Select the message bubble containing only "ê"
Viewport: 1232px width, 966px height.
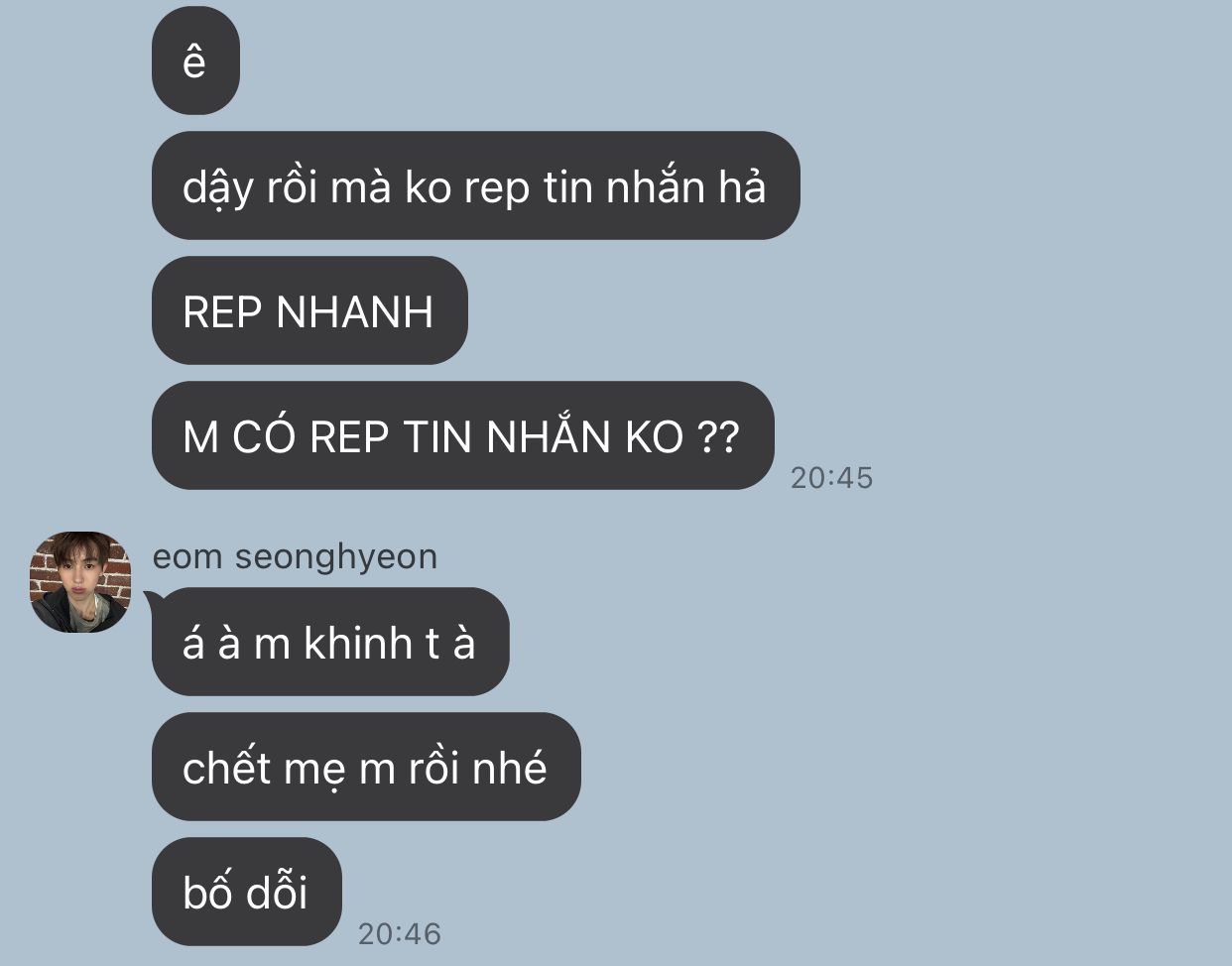[x=195, y=60]
